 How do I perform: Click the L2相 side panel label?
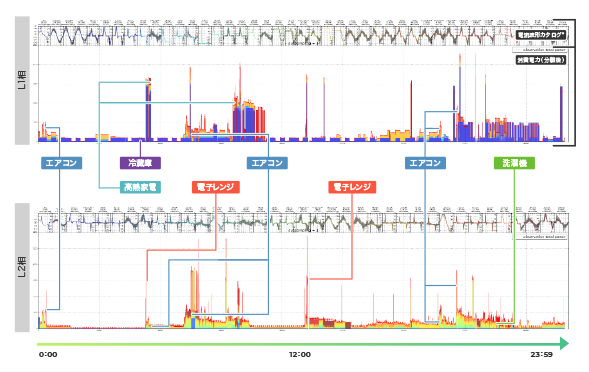[22, 267]
